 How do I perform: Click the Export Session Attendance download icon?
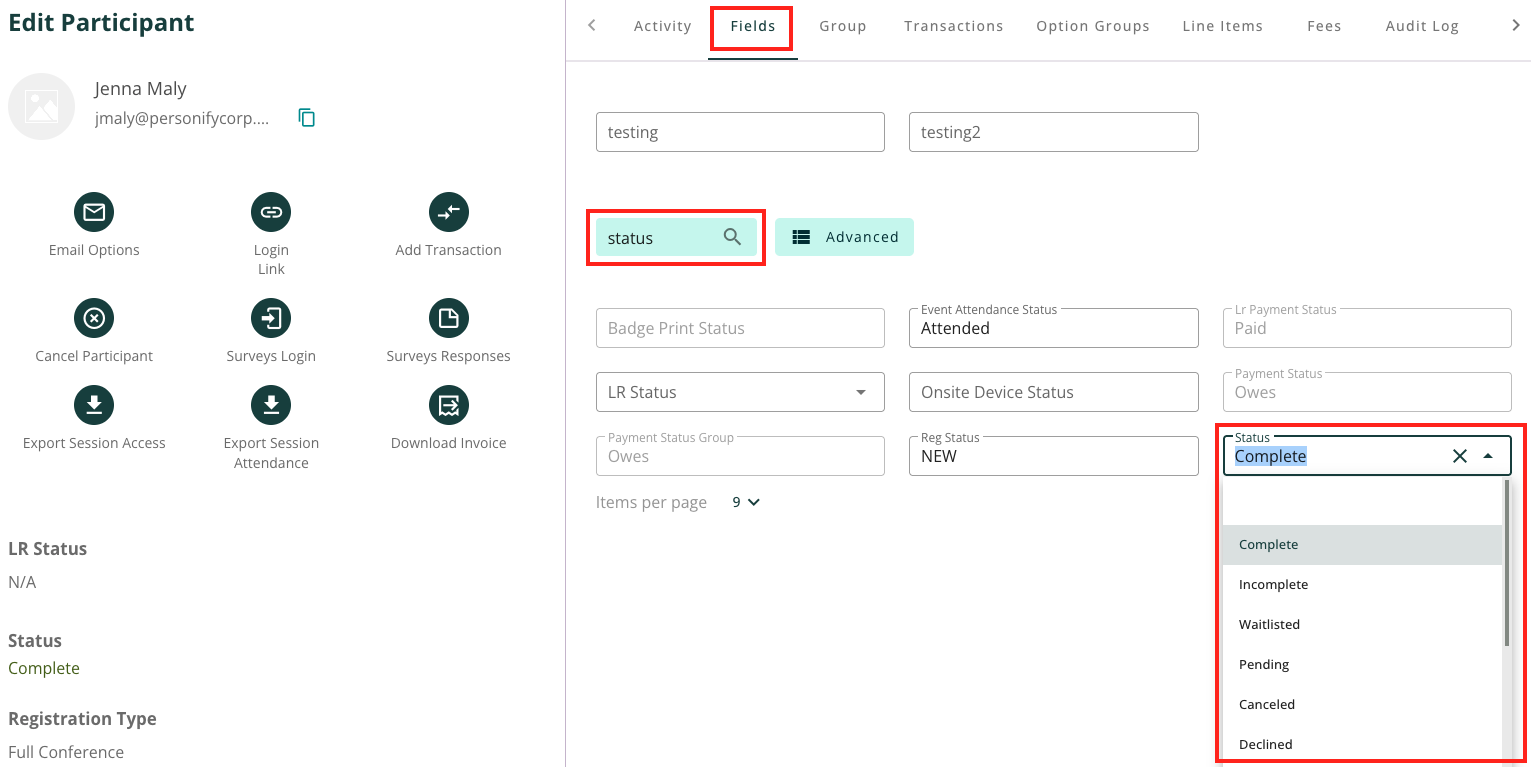(x=271, y=405)
